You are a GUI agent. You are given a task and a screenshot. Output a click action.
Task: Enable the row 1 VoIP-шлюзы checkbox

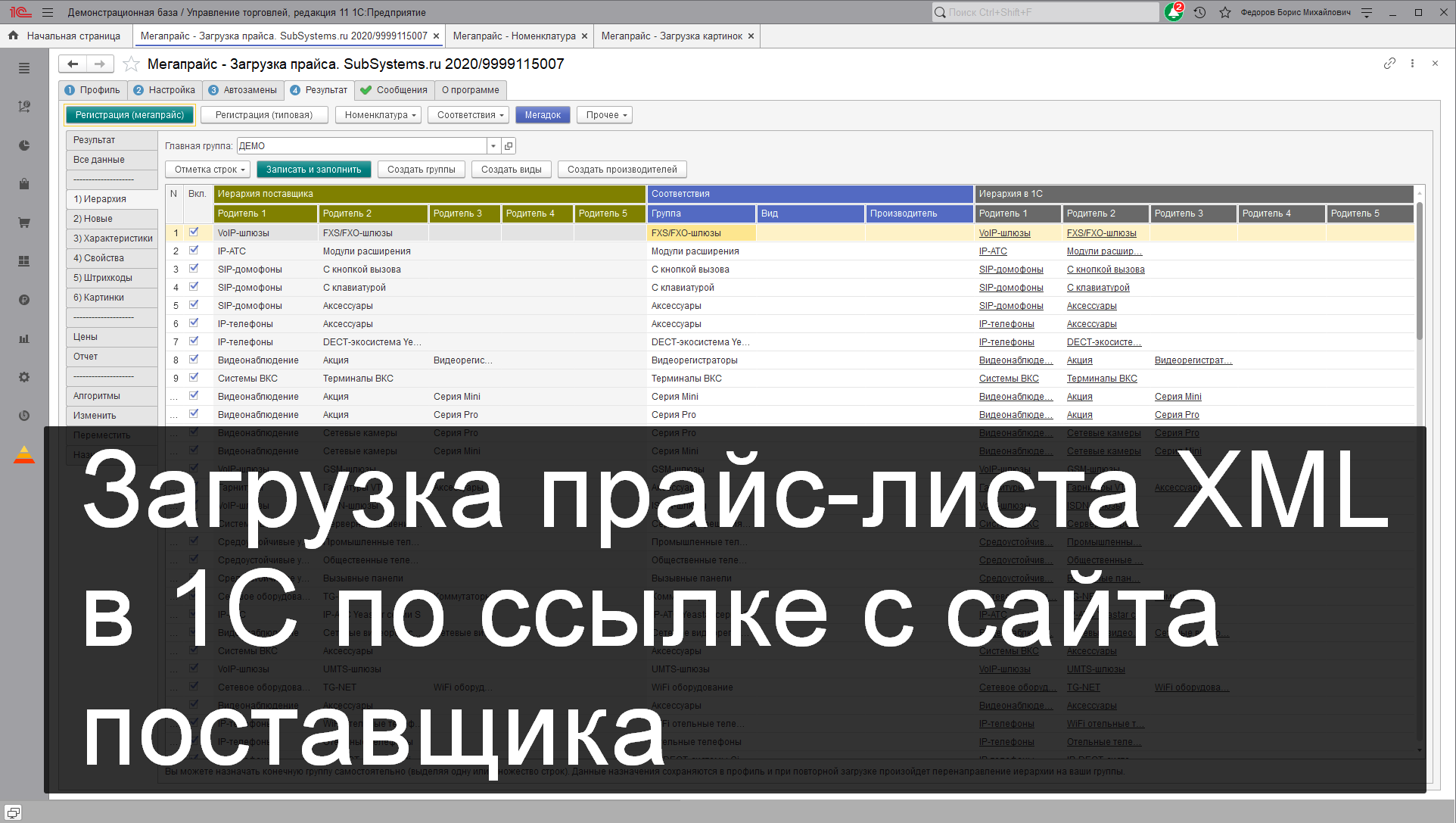[194, 232]
